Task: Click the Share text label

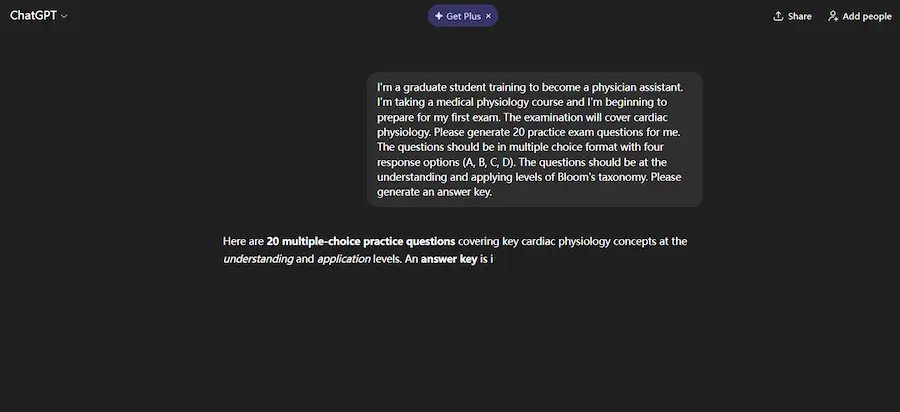Action: click(799, 16)
